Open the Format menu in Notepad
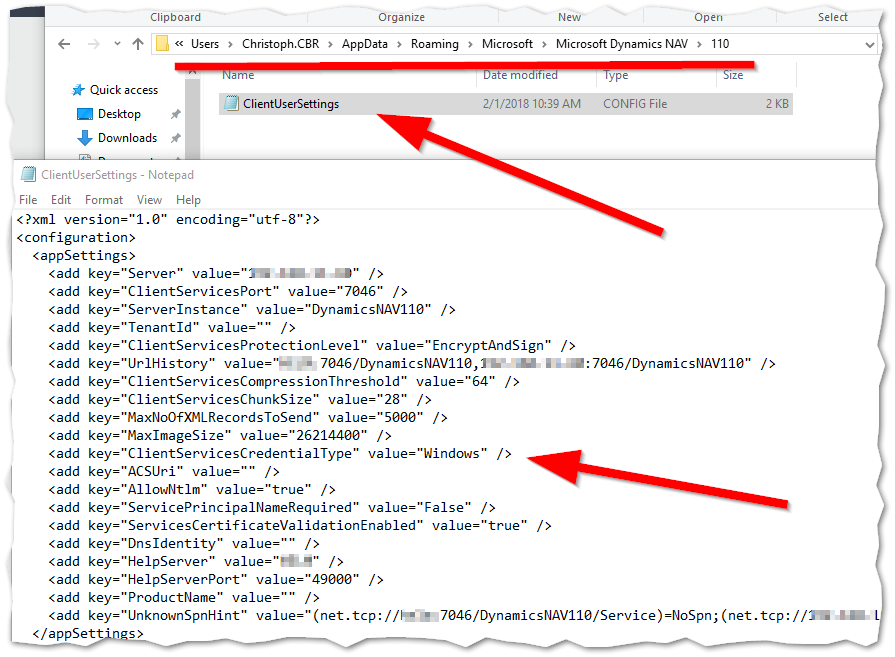This screenshot has height=657, width=895. (104, 200)
